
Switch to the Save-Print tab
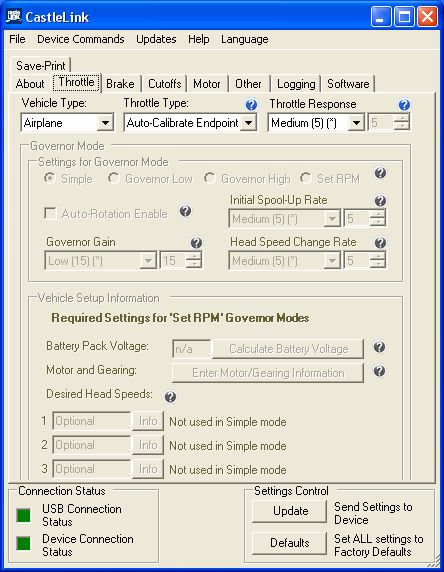point(40,66)
